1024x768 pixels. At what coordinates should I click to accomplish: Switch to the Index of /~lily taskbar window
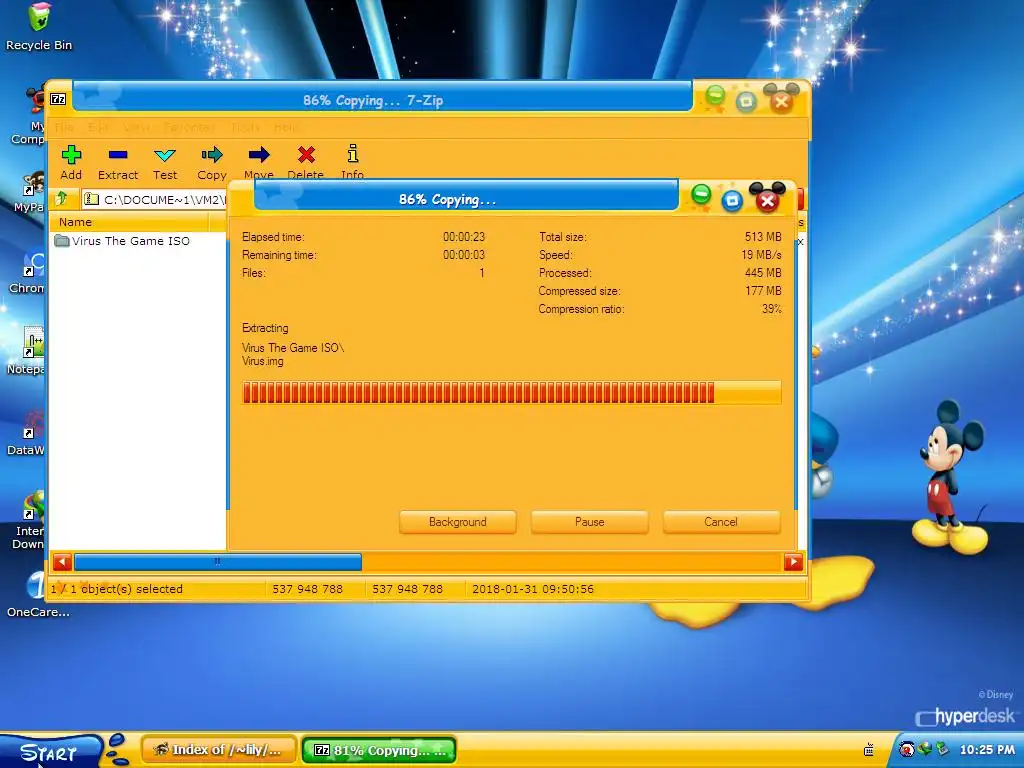pyautogui.click(x=219, y=750)
